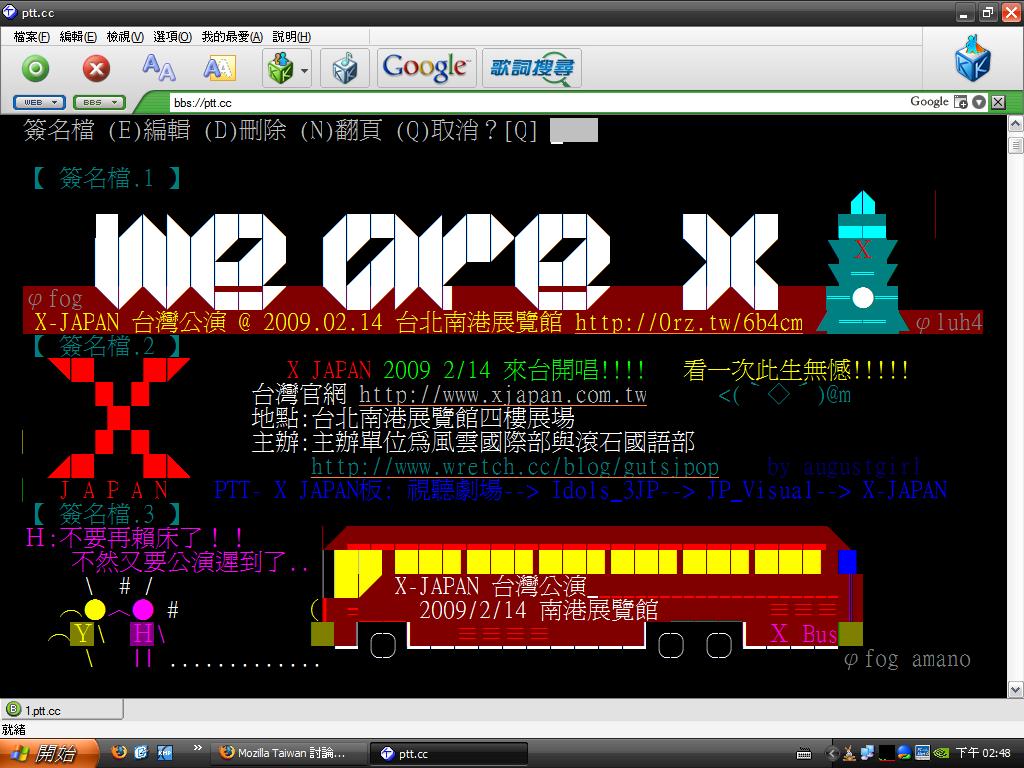Click the 簽名檔.1 heading
This screenshot has width=1024, height=768.
click(x=106, y=178)
